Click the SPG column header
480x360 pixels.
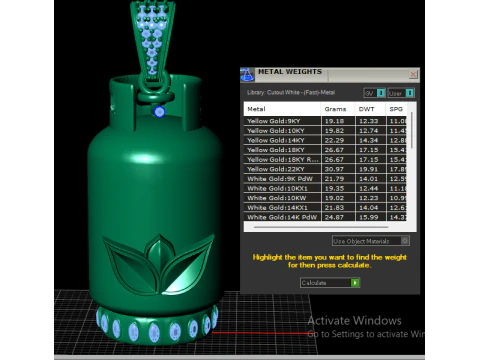(396, 109)
